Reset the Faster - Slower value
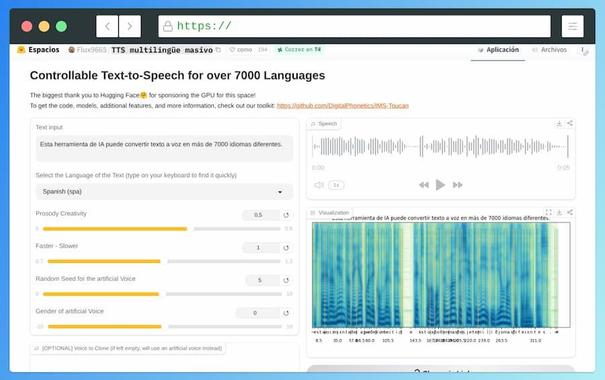The image size is (605, 380). [286, 248]
